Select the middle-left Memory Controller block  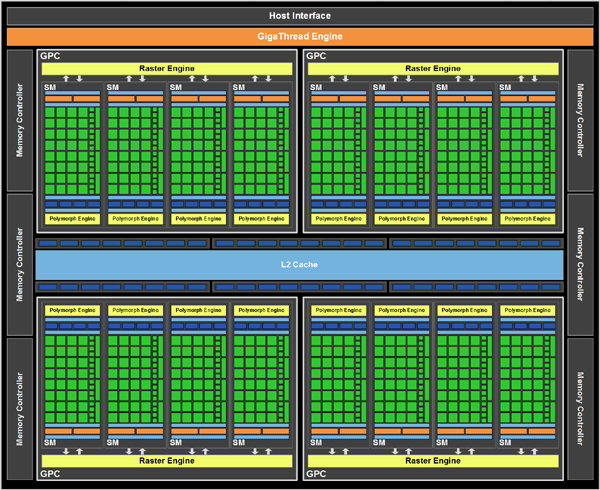point(20,265)
